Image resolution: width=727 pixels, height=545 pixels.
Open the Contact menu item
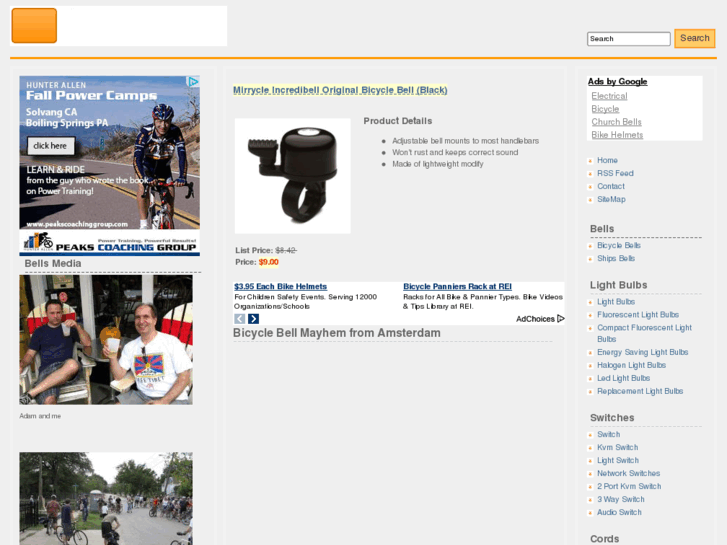(x=611, y=186)
